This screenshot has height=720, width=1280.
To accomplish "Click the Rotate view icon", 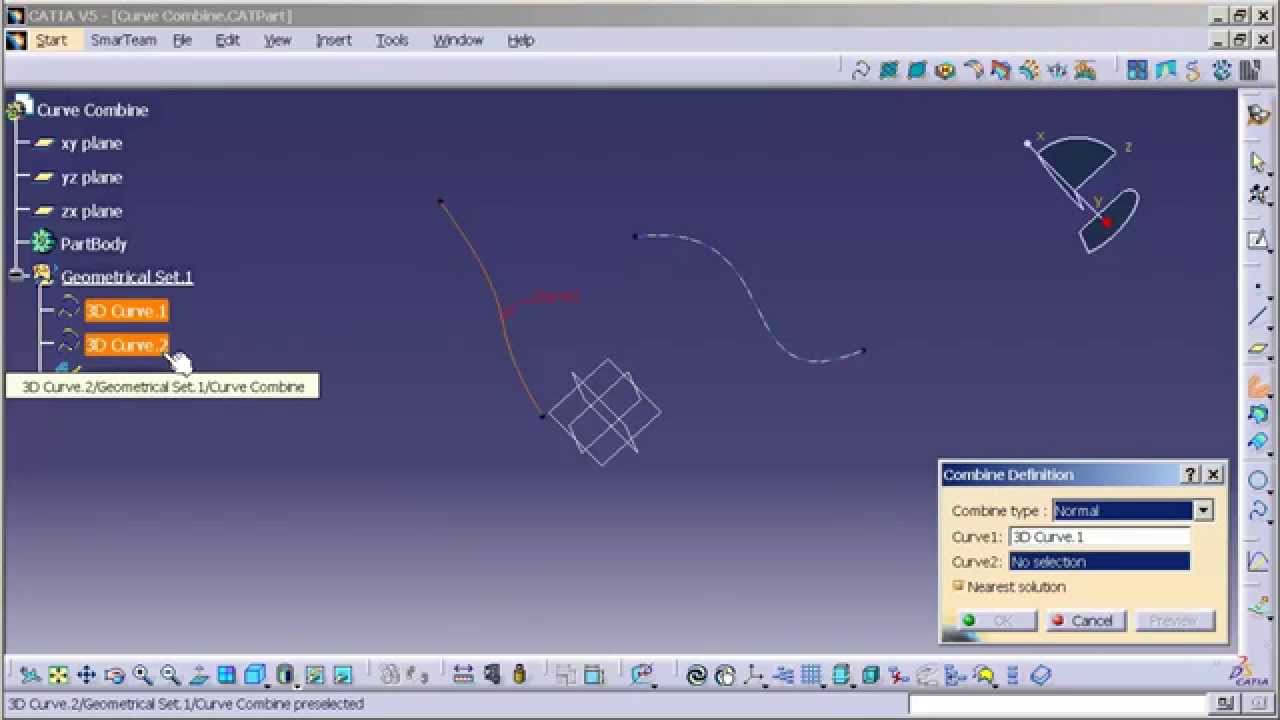I will (114, 675).
